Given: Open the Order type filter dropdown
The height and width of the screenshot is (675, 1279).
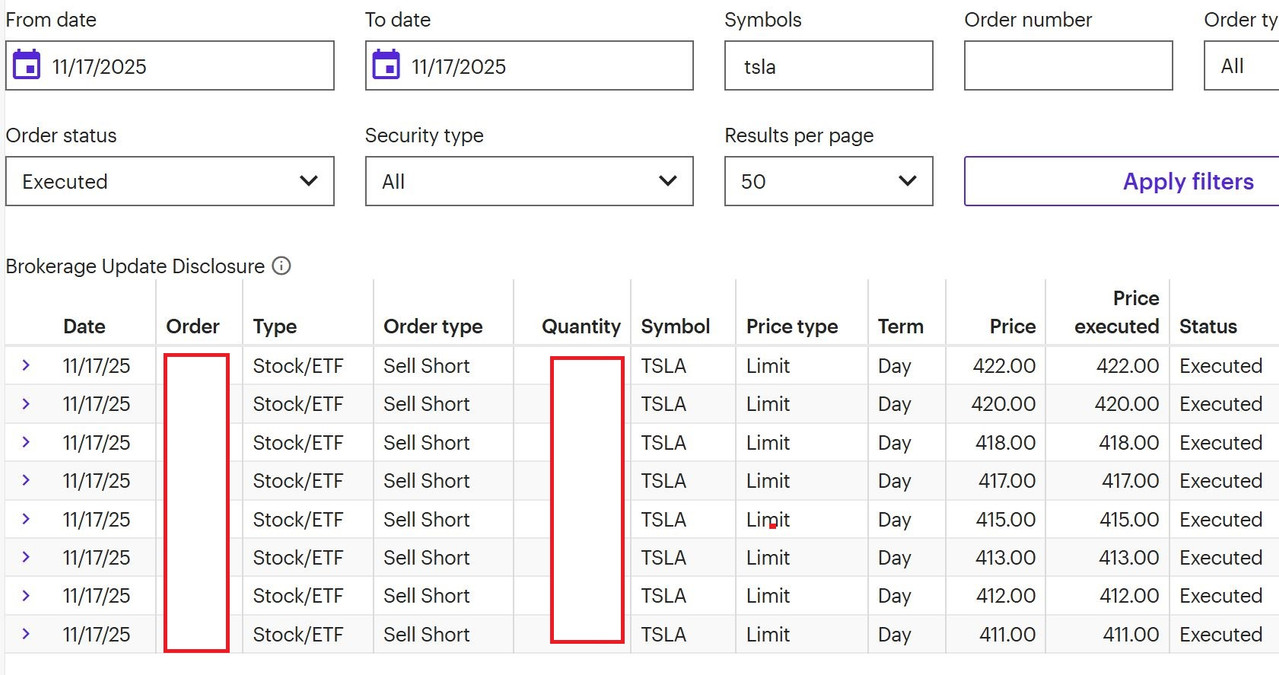Looking at the screenshot, I should (1242, 66).
